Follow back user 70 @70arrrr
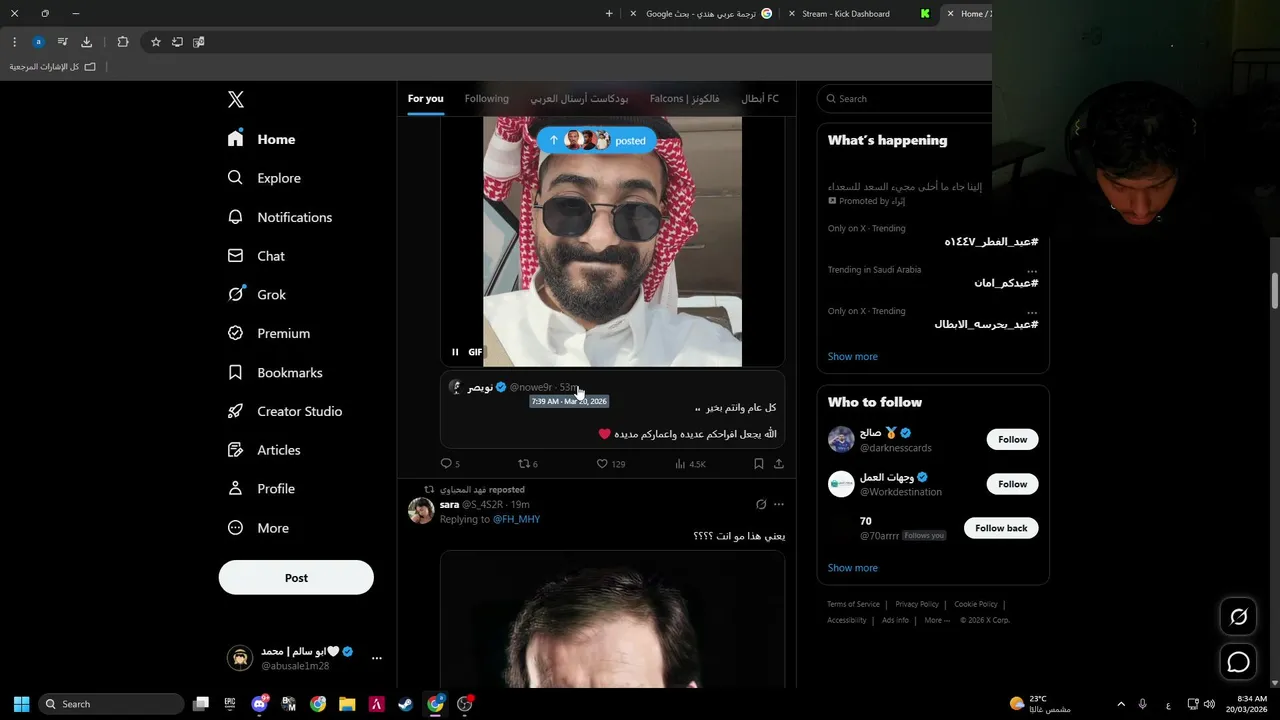 (1001, 528)
